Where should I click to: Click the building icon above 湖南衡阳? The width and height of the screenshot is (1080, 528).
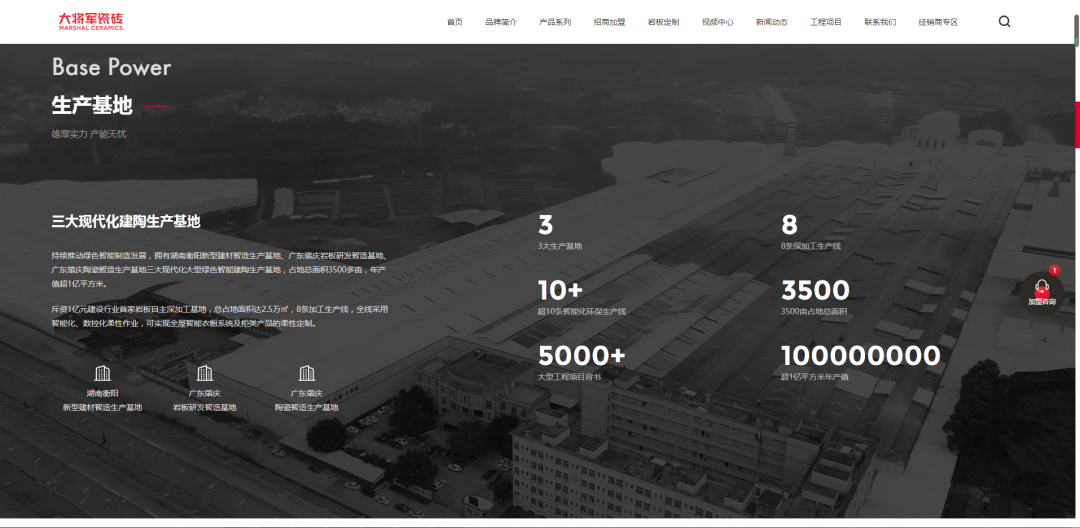(103, 373)
